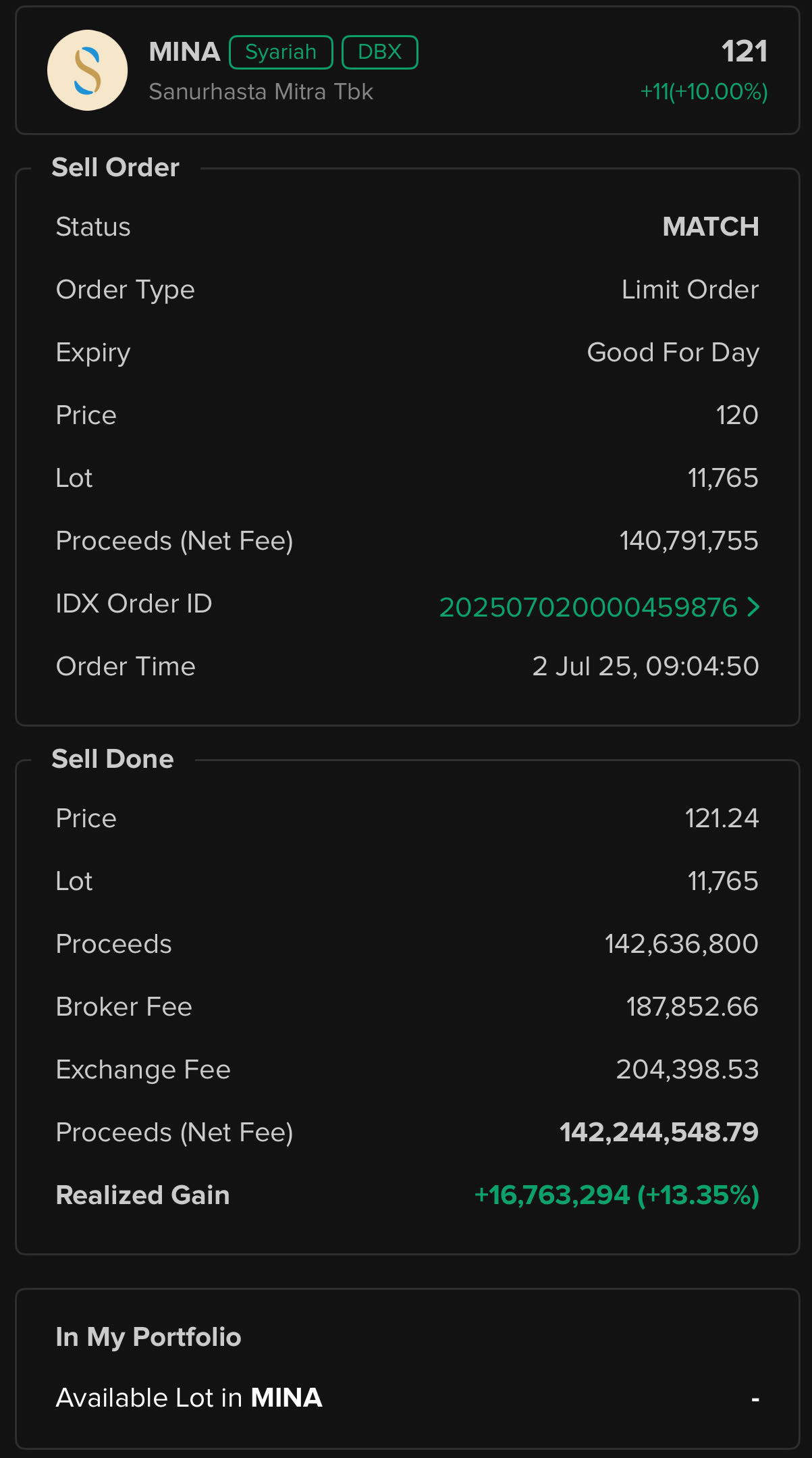
Task: Select the Proceeds (Net Fee) 142,244,548.79 amount
Action: coord(659,1132)
